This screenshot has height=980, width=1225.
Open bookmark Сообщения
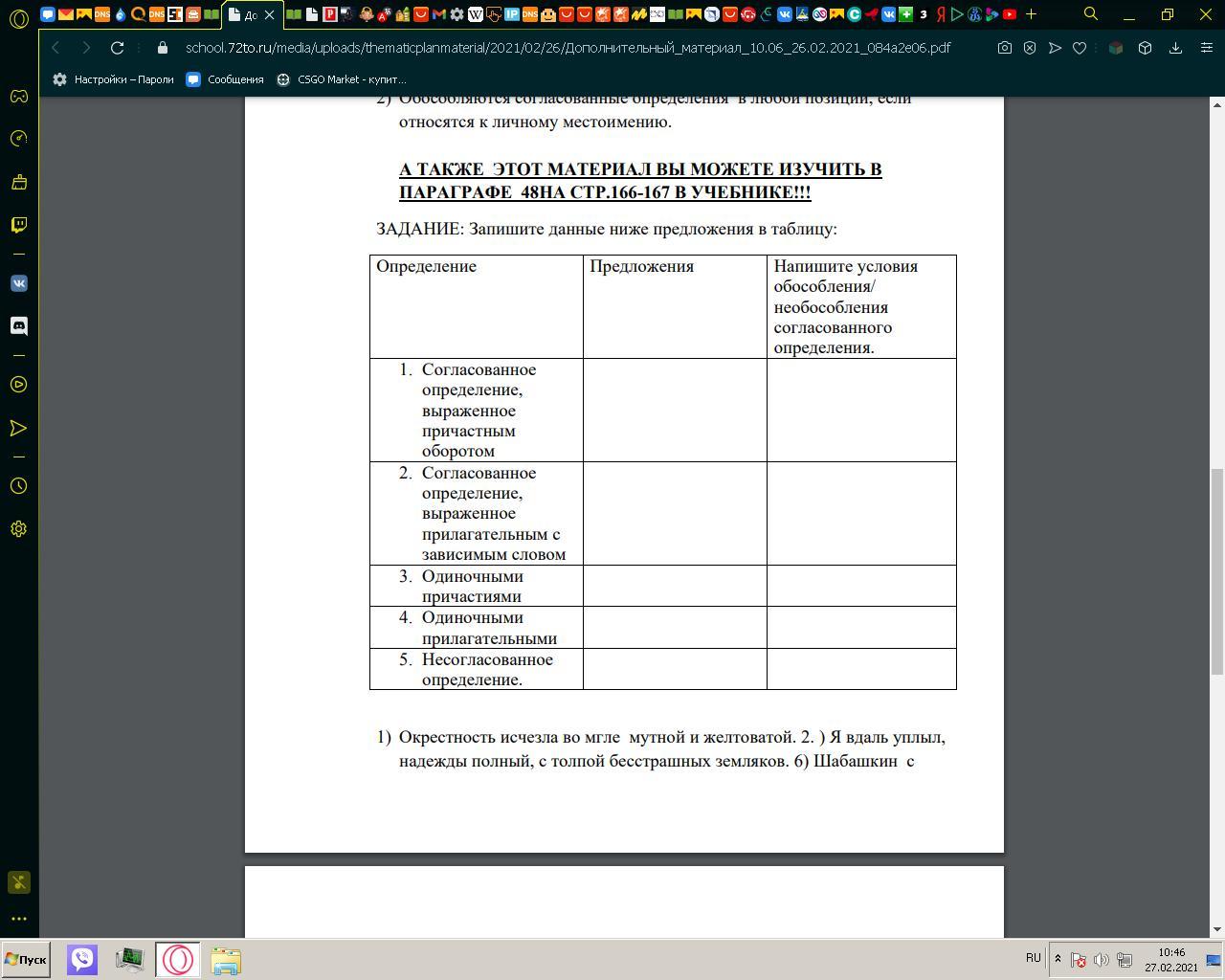(x=225, y=79)
